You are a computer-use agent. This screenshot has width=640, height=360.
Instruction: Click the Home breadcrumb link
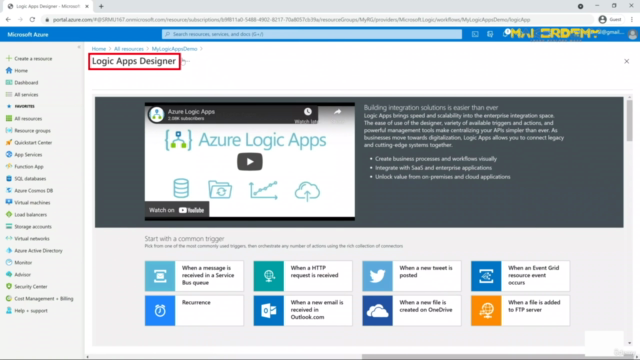click(x=99, y=49)
